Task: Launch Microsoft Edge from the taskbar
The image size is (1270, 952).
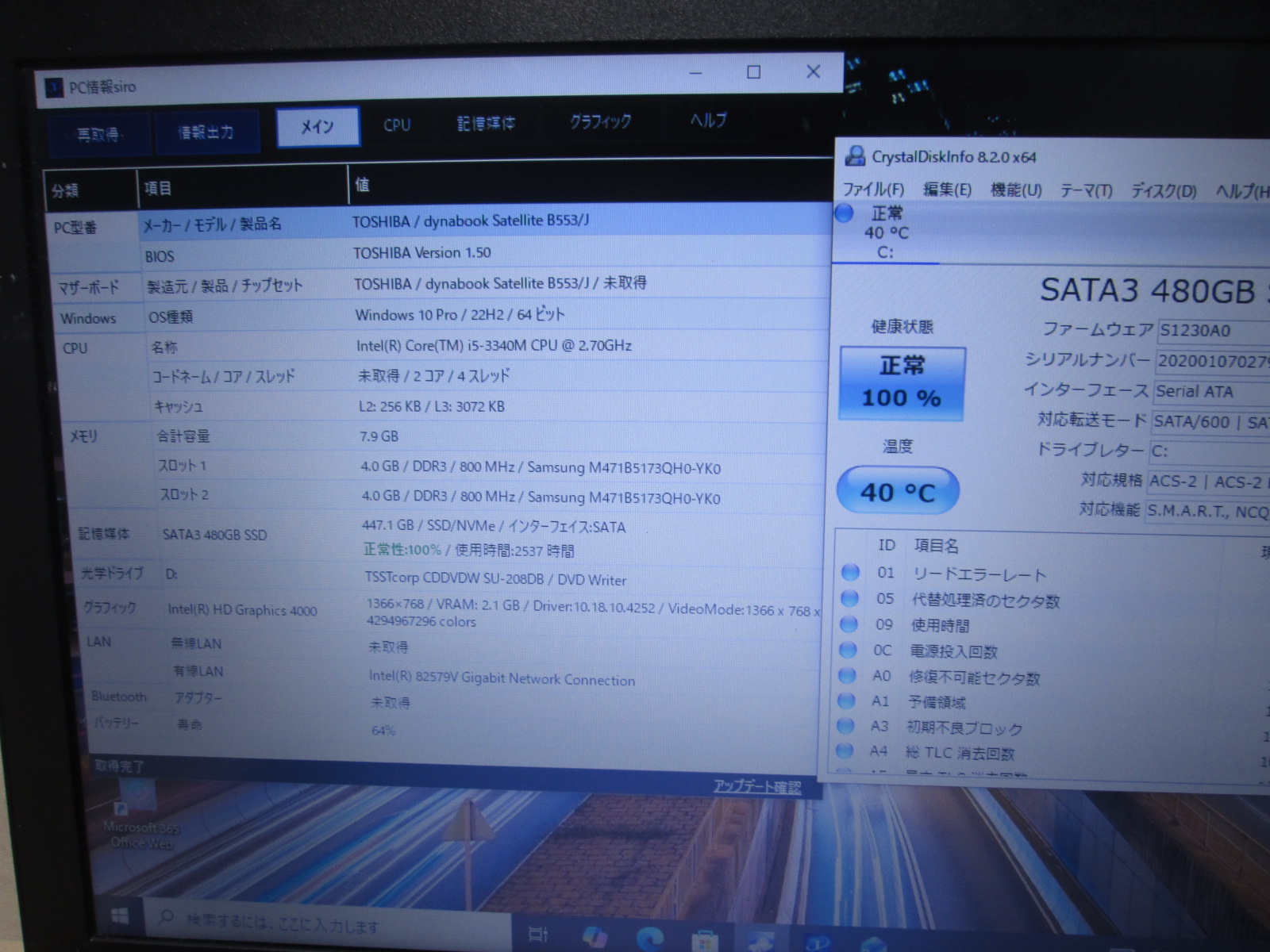Action: pyautogui.click(x=649, y=939)
